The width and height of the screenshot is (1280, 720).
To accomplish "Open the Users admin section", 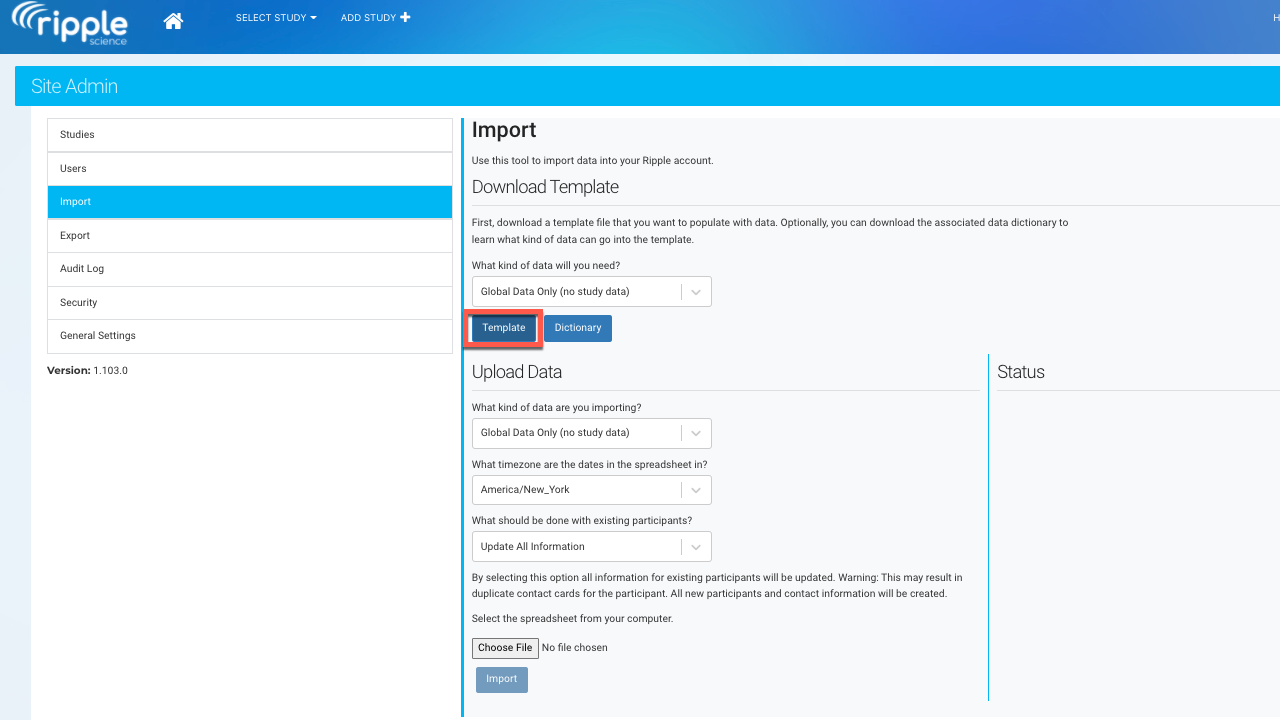I will [250, 169].
